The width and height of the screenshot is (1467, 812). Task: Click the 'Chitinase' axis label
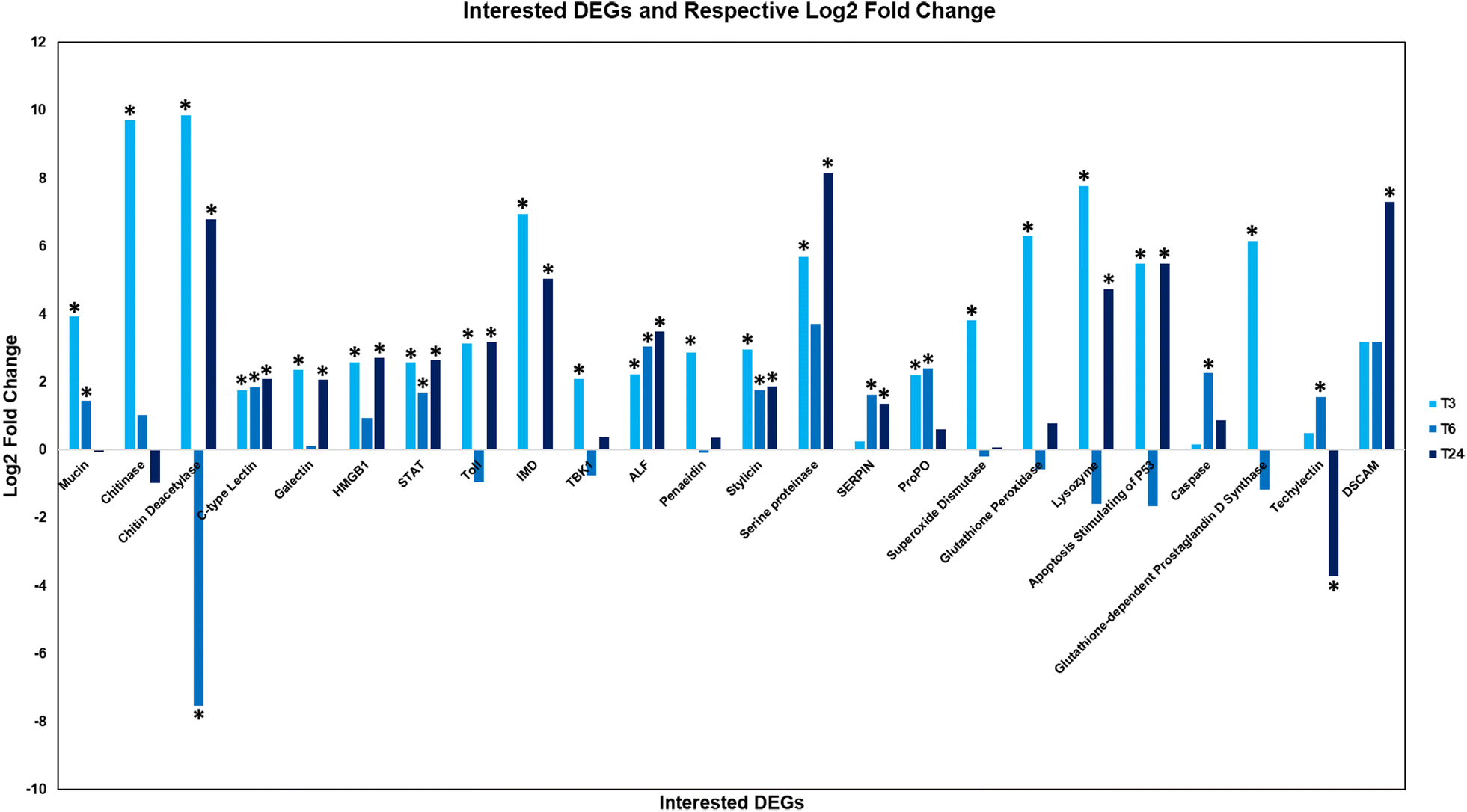pos(123,483)
